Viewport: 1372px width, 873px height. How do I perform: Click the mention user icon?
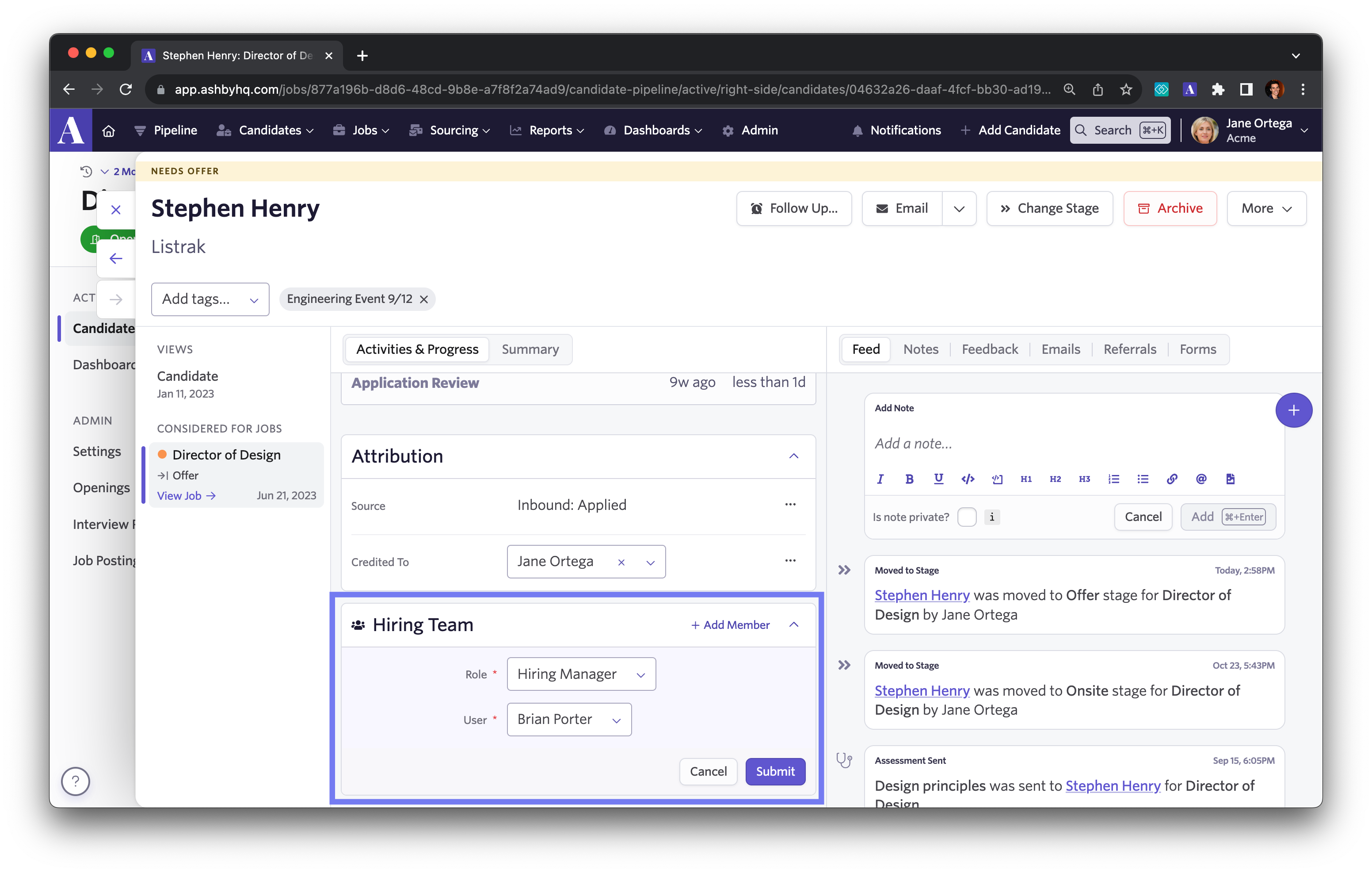tap(1201, 480)
